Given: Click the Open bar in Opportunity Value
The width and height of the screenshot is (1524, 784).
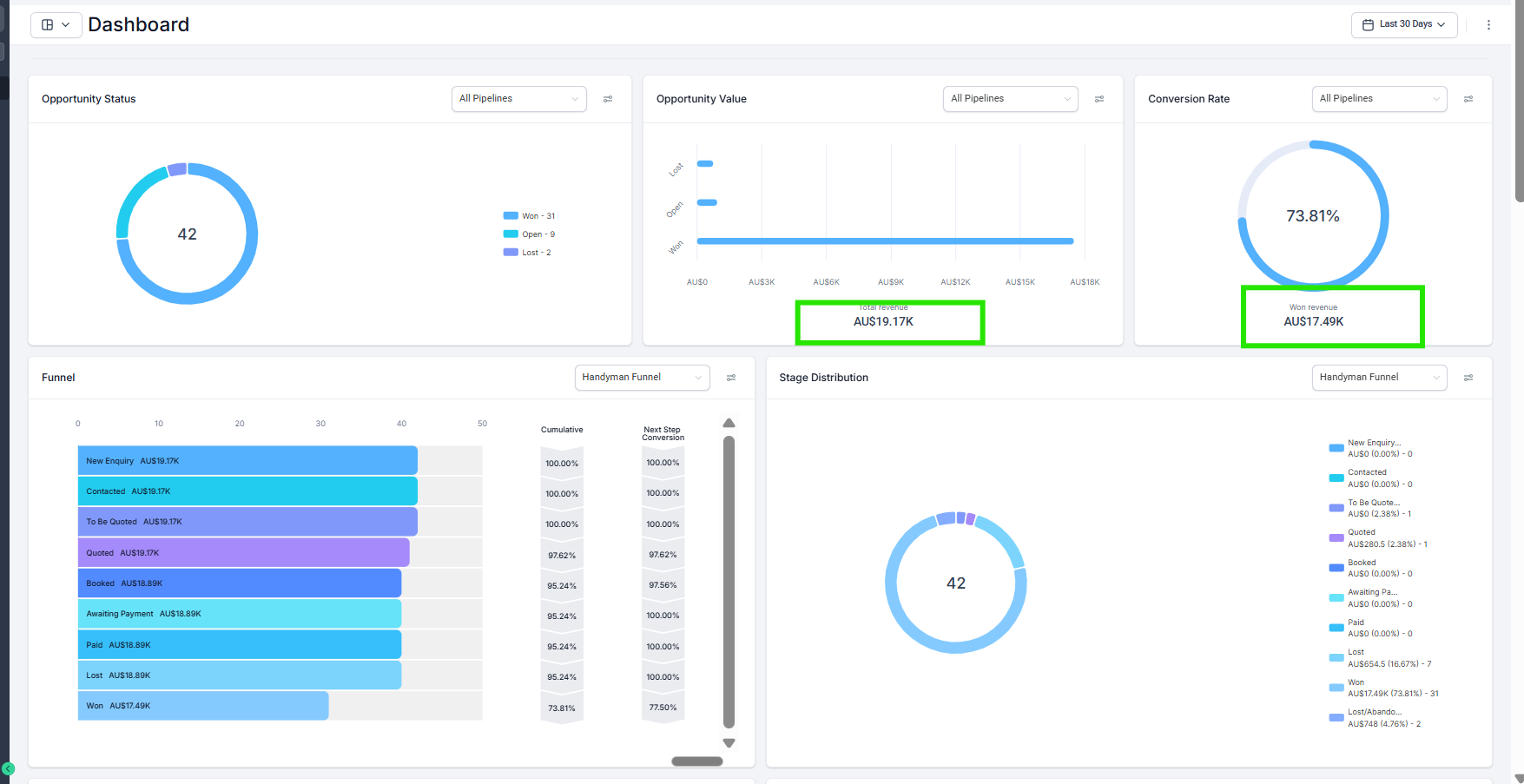Looking at the screenshot, I should tap(707, 202).
